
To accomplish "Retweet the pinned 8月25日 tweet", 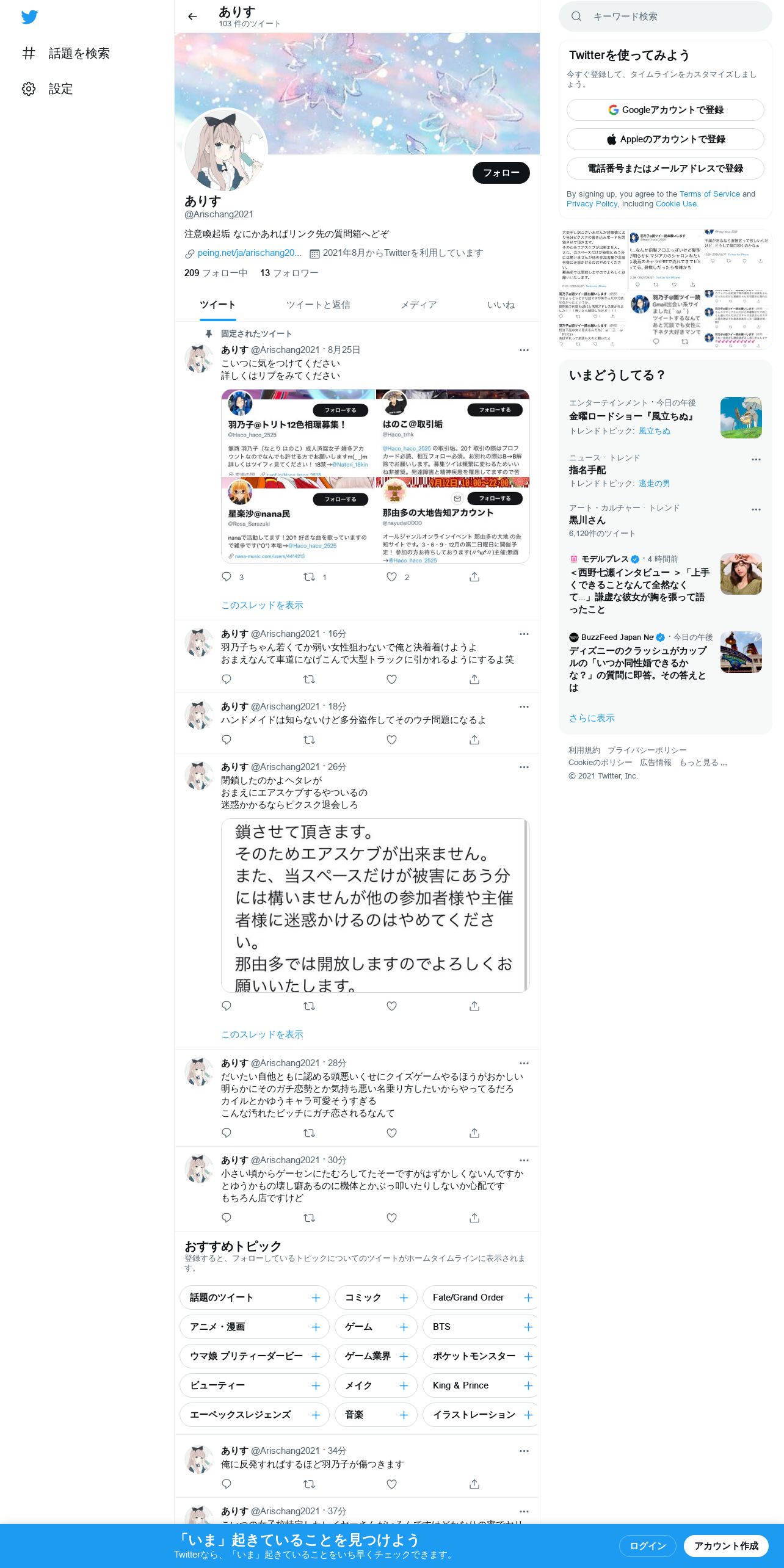I will point(310,577).
